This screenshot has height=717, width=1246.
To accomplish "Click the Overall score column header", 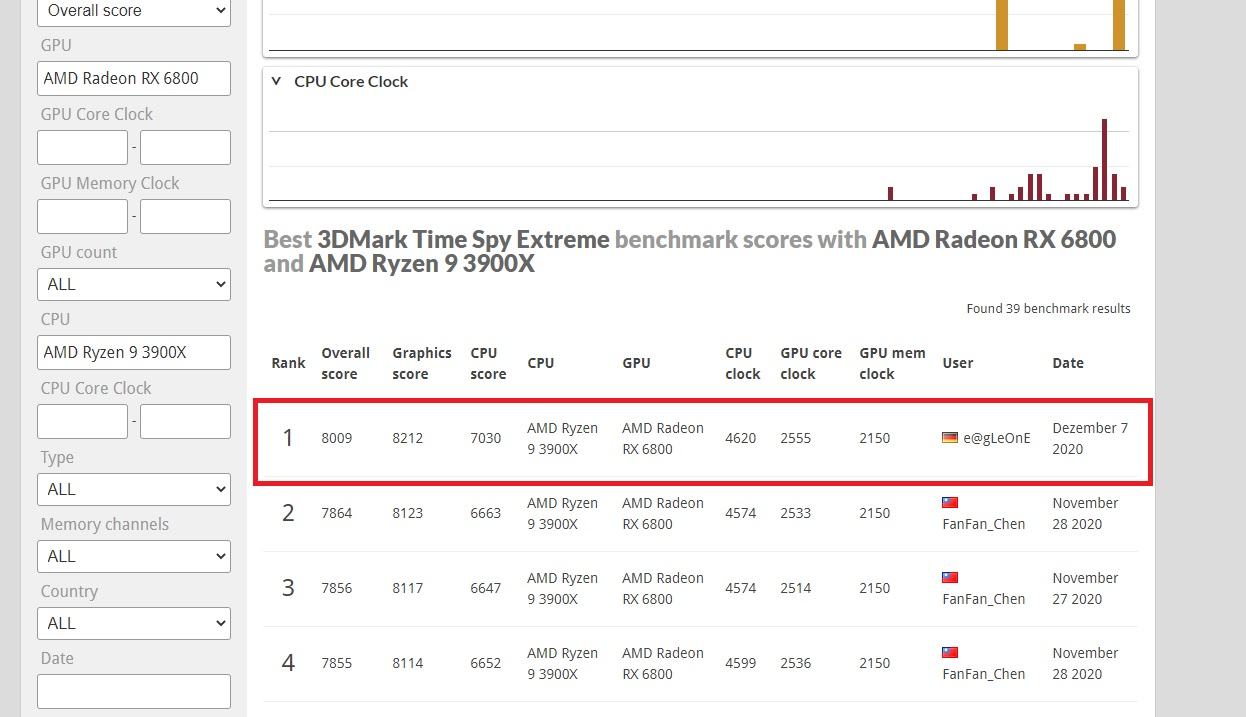I will point(345,363).
